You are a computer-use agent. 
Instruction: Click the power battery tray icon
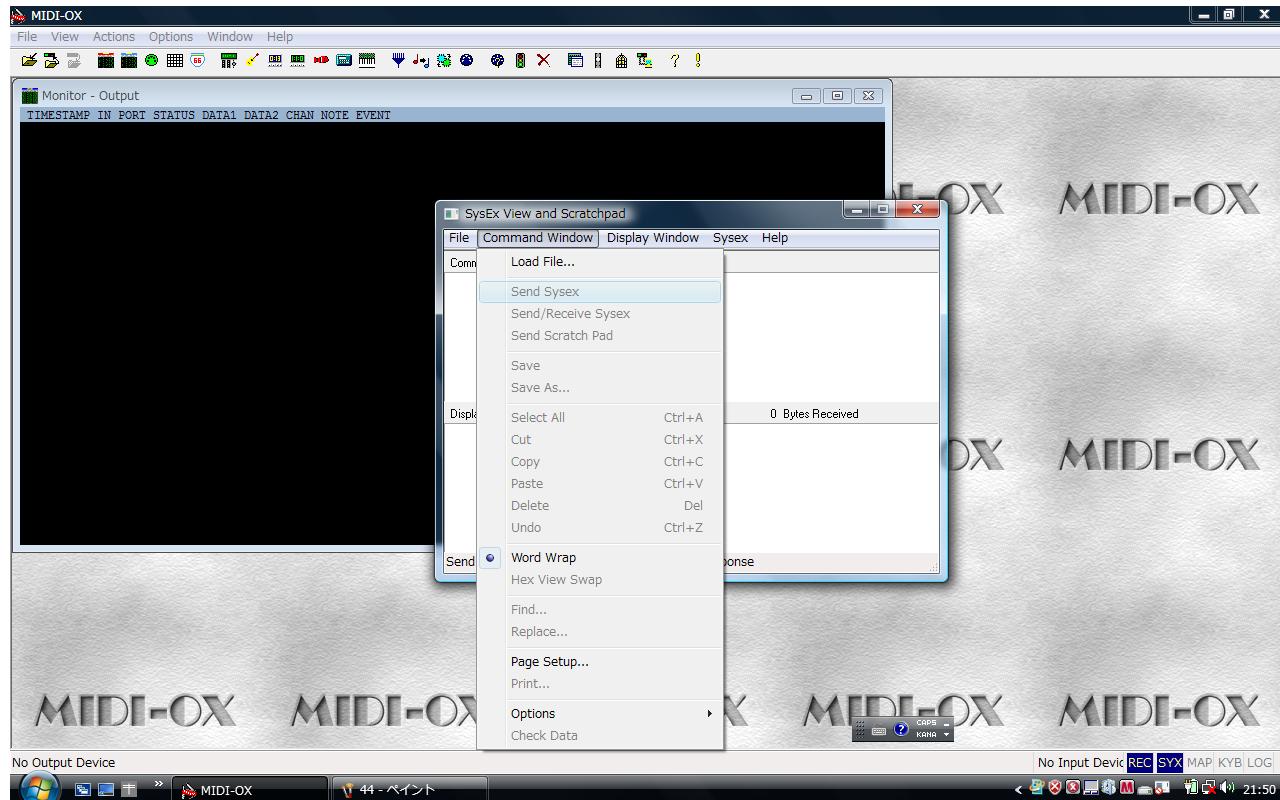tap(1192, 789)
